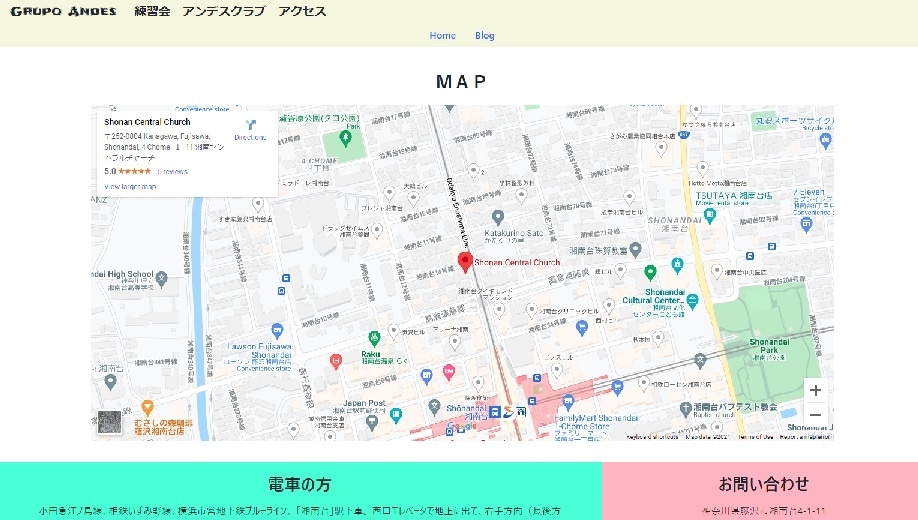
Task: Select the TSUTAYA 湘南台店 marker
Action: 710,215
